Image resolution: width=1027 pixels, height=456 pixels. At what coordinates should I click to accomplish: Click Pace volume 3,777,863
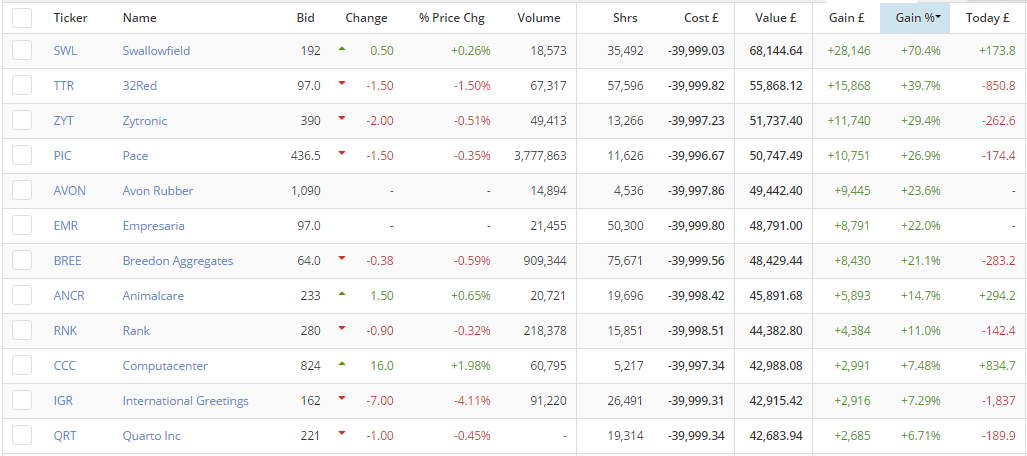point(542,156)
